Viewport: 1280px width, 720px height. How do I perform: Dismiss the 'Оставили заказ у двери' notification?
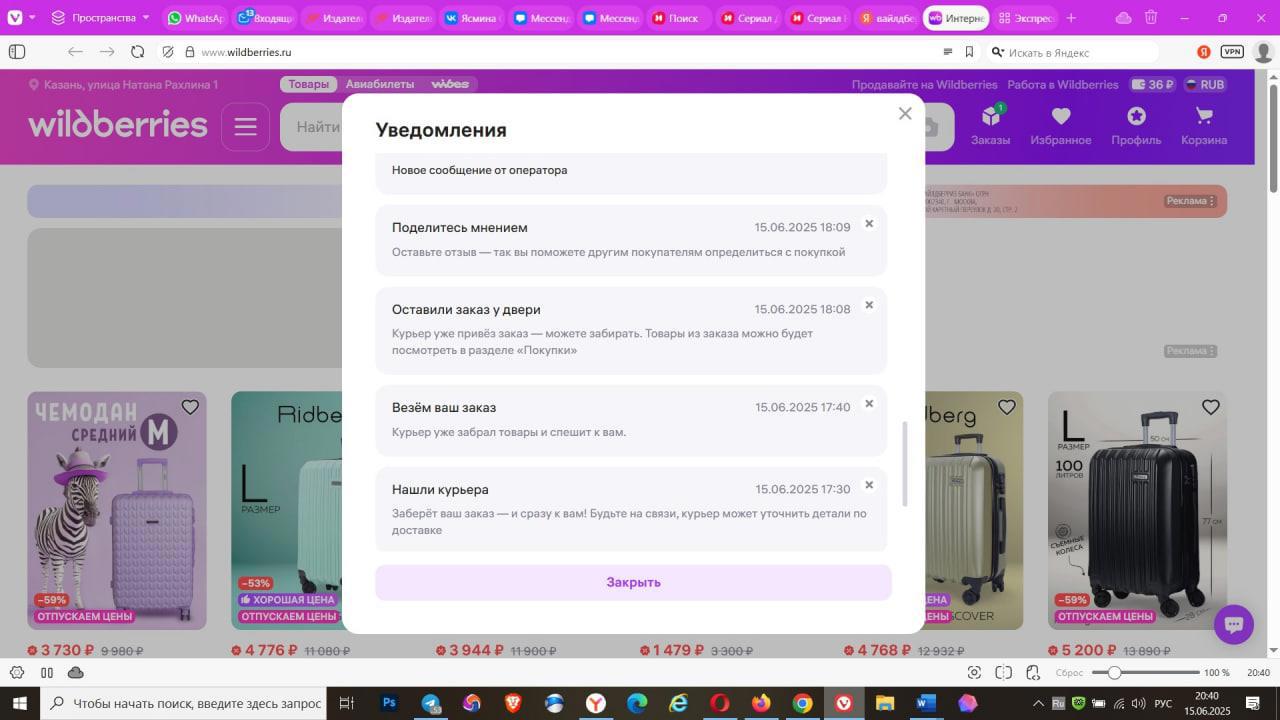869,306
